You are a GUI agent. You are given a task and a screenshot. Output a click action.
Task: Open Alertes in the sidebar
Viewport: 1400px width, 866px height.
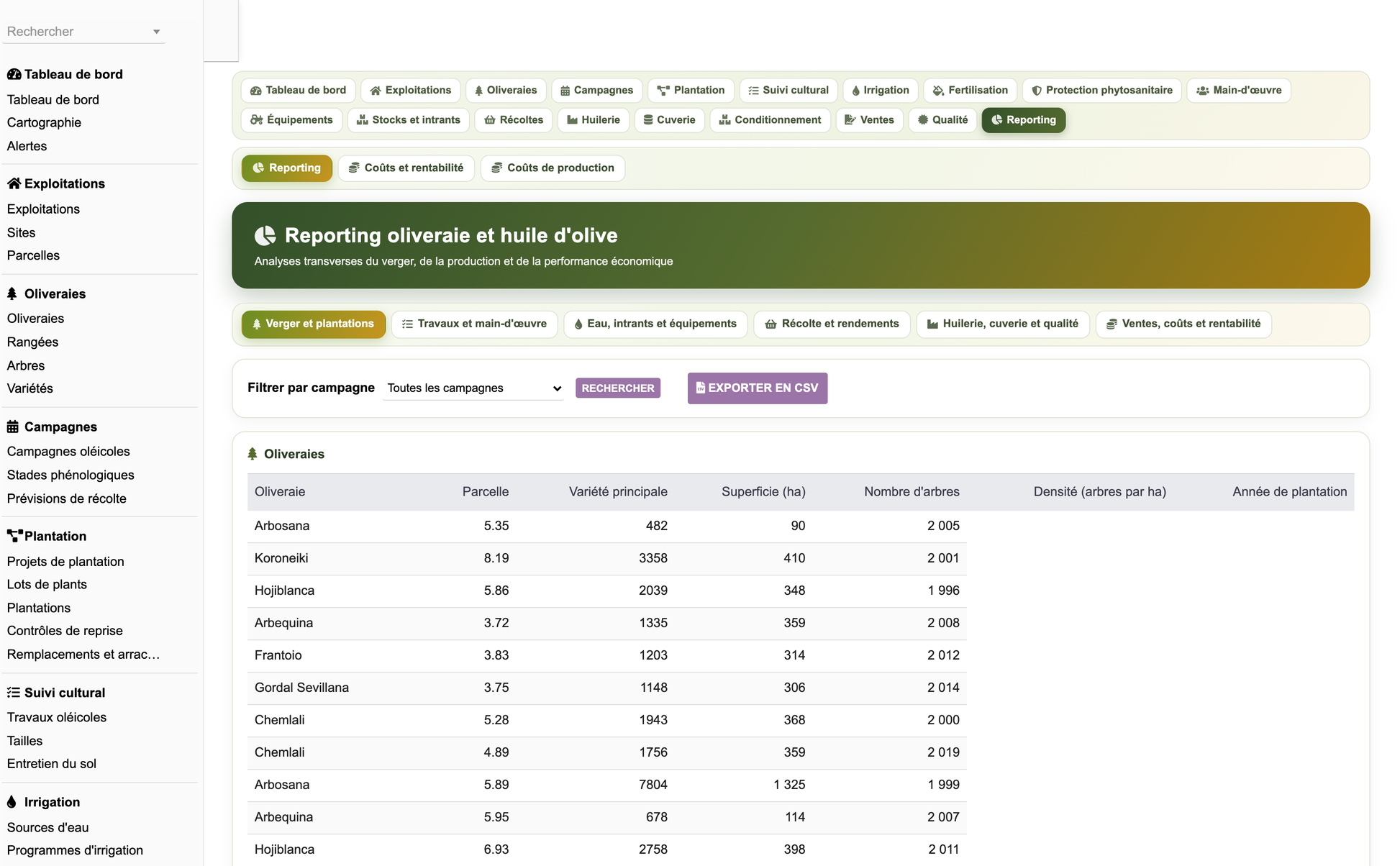[27, 146]
